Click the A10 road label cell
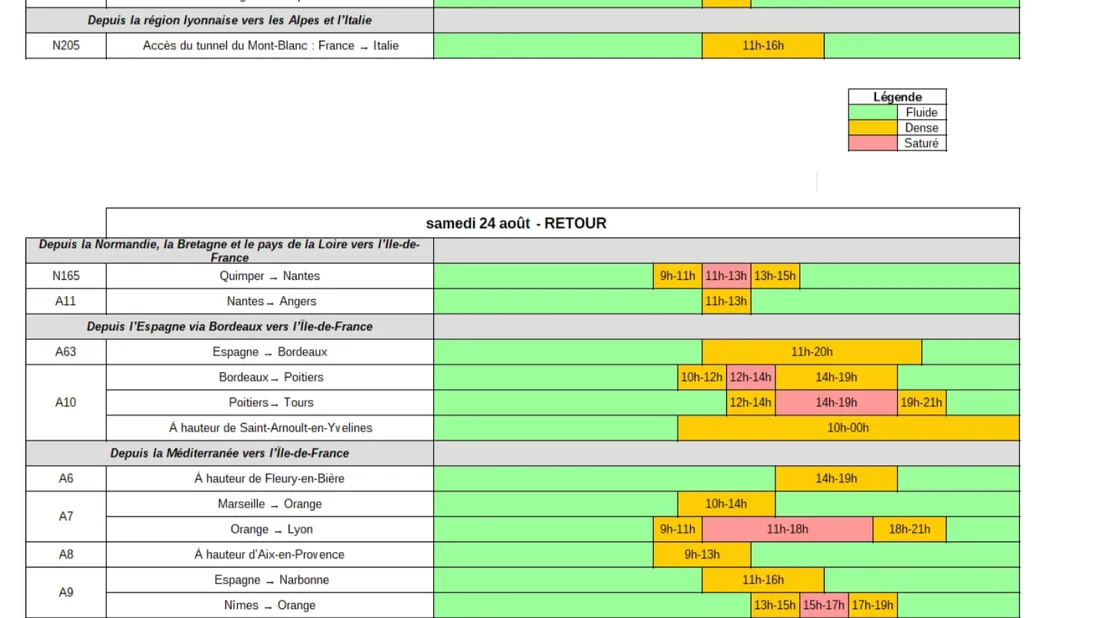Viewport: 1100px width, 618px height. tap(66, 403)
